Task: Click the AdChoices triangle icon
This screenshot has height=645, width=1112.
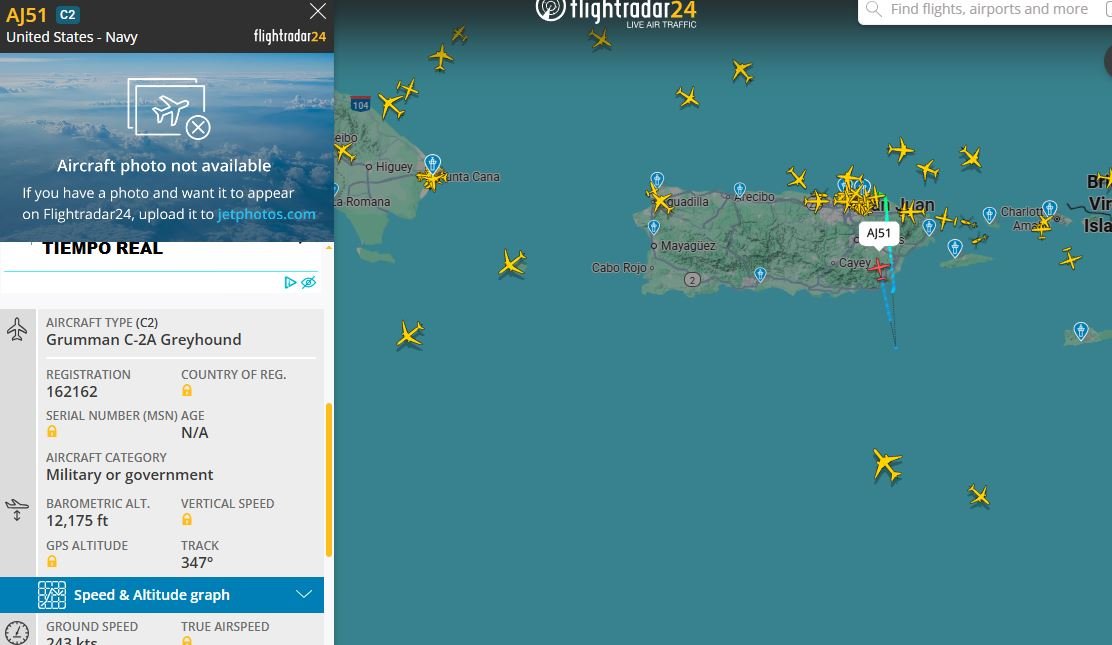Action: coord(290,282)
